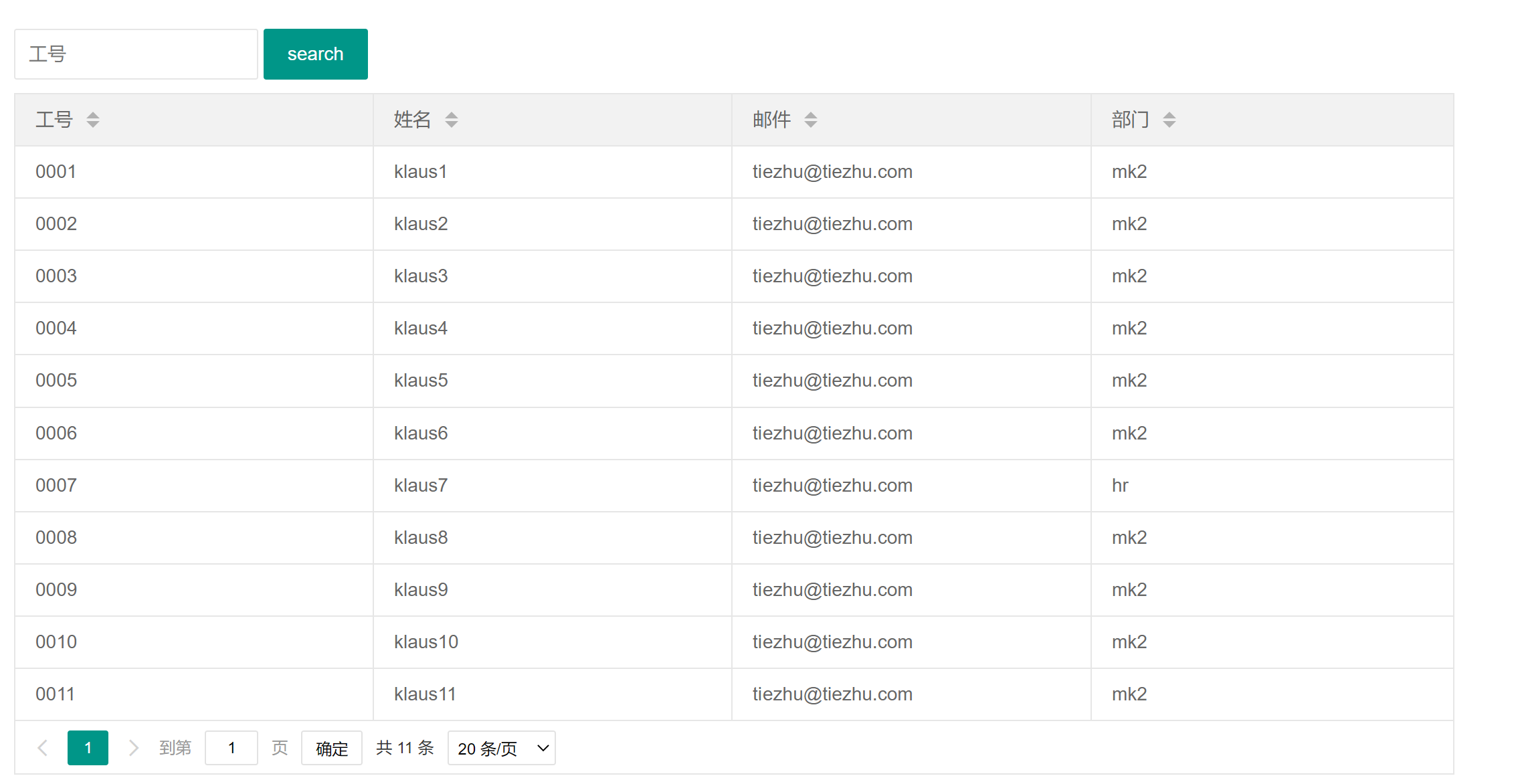Click the previous page arrow
Viewport: 1520px width, 784px height.
(43, 748)
